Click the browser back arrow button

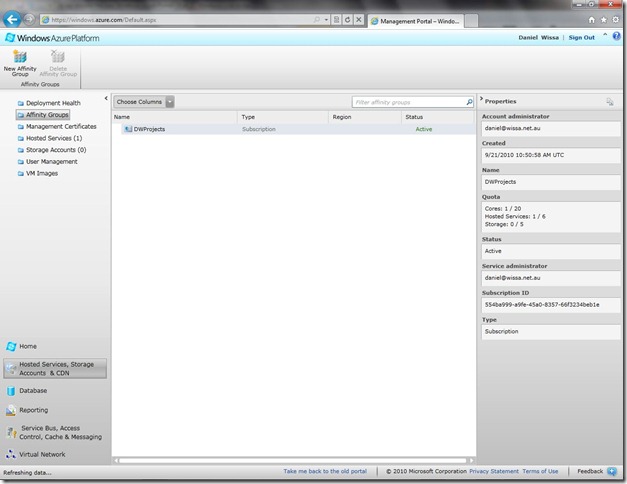coord(12,19)
